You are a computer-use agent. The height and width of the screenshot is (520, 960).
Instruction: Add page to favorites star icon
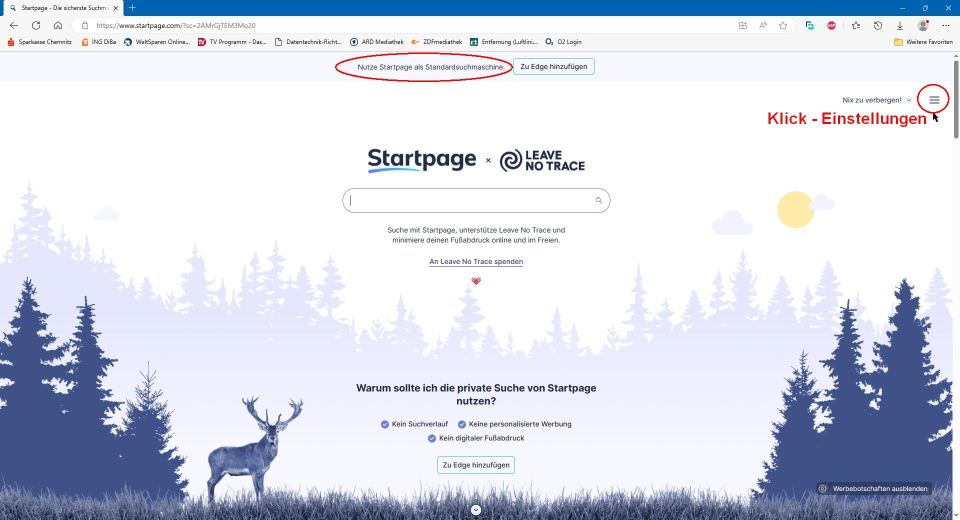pos(783,26)
